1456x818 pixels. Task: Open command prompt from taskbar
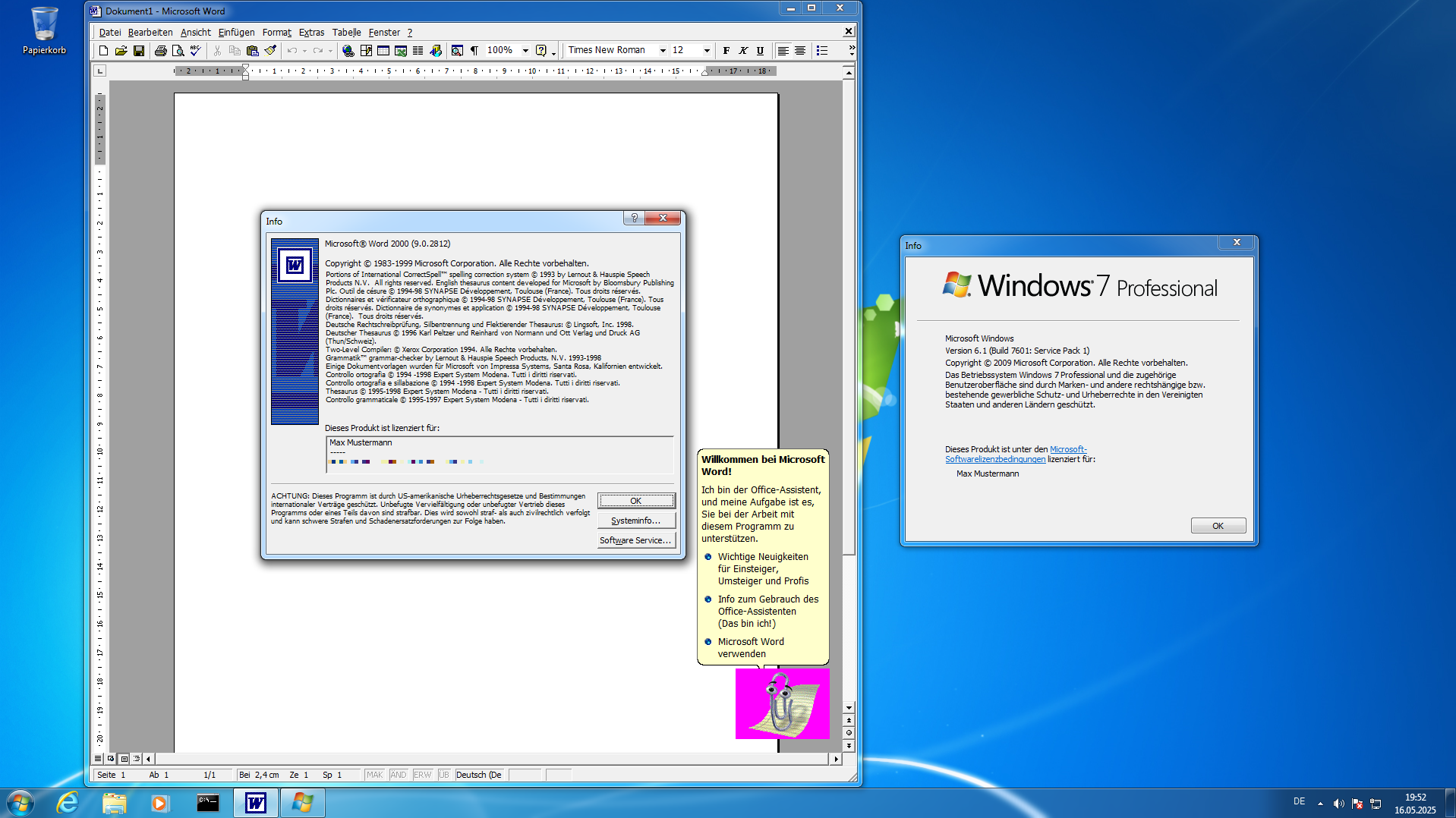click(208, 802)
